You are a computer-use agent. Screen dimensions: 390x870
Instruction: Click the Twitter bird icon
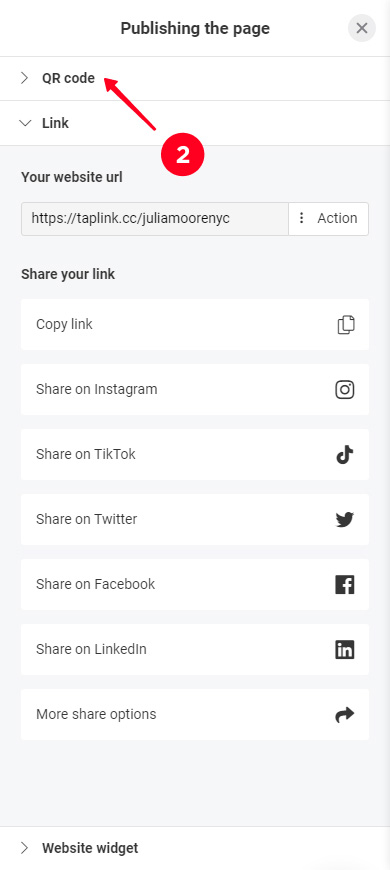345,519
